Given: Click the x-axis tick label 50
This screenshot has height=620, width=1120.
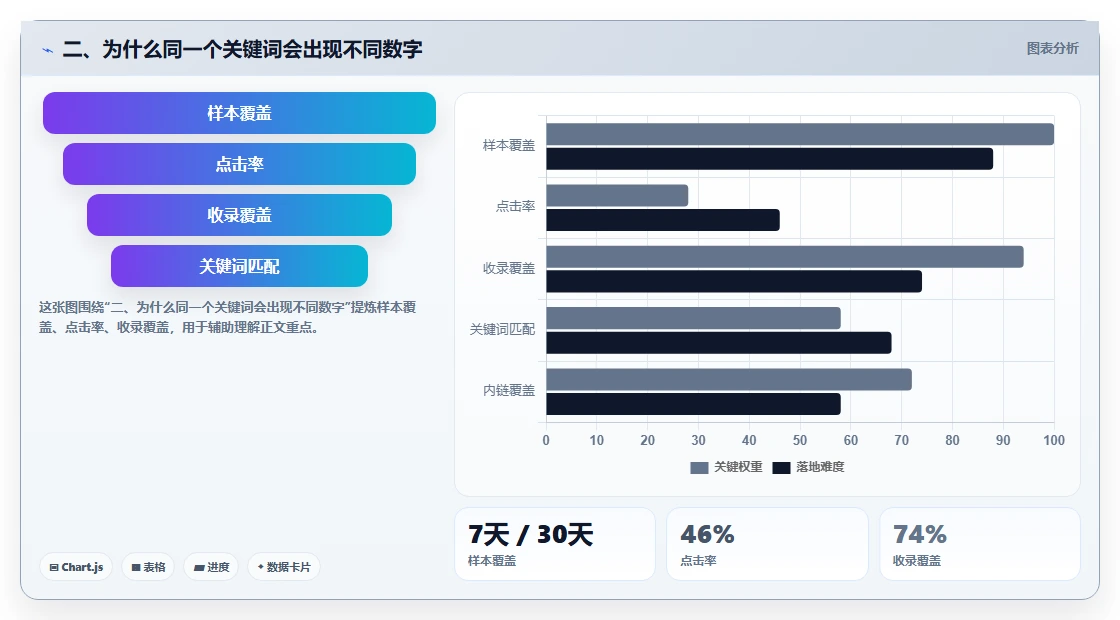Looking at the screenshot, I should pos(800,441).
